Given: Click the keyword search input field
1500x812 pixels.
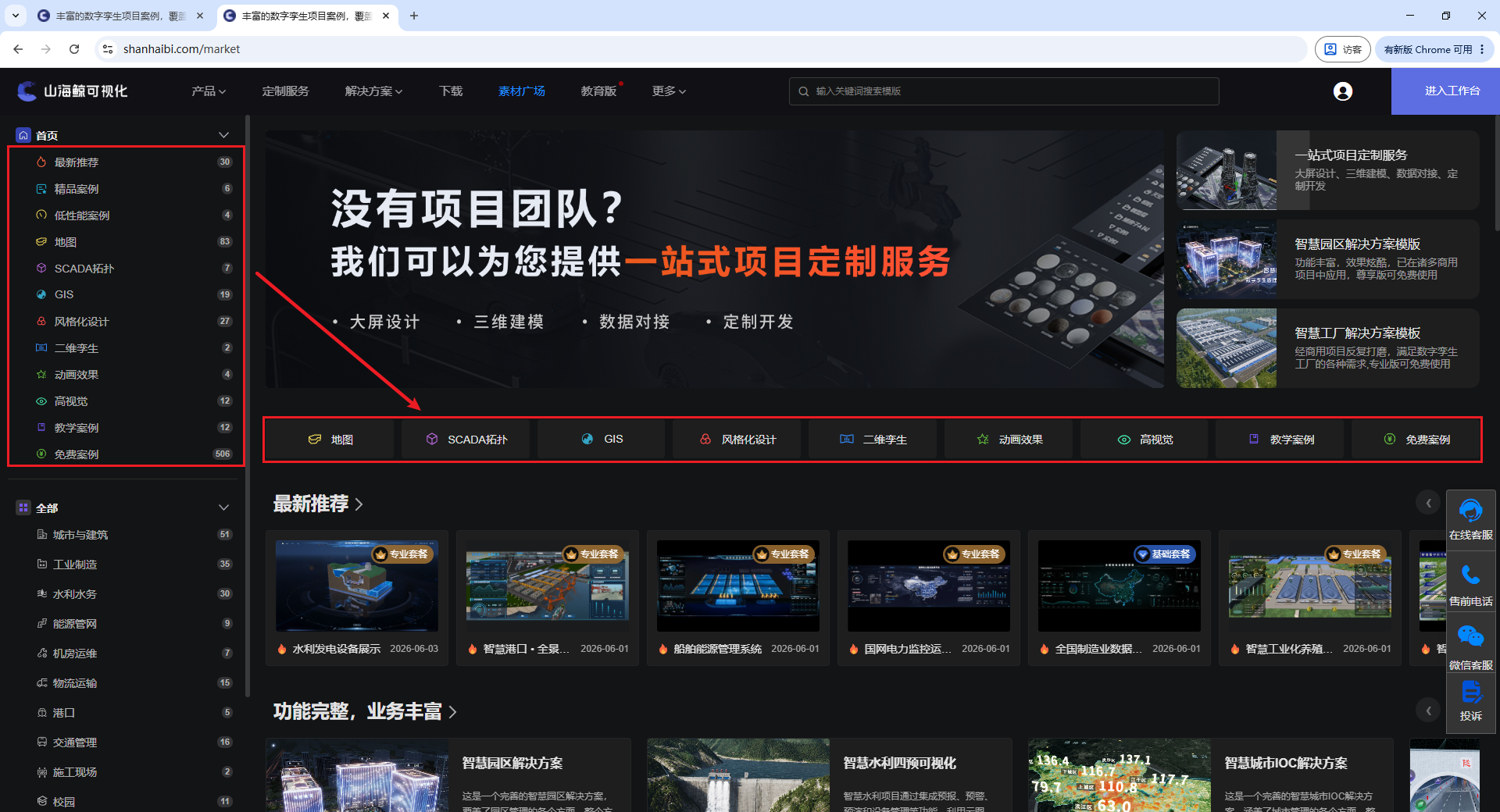Looking at the screenshot, I should coord(1004,91).
